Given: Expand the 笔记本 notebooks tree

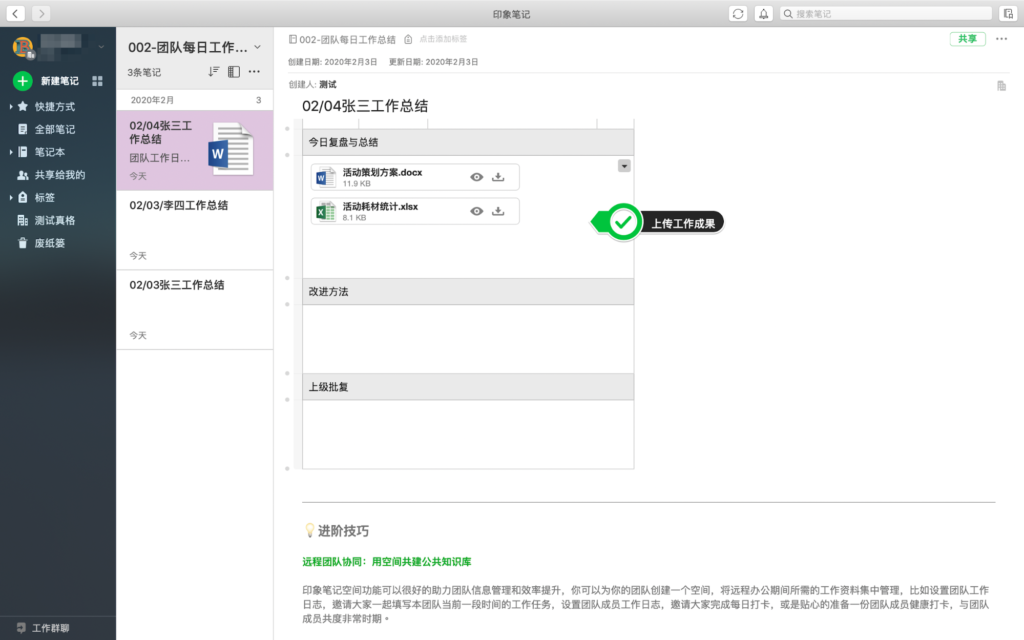Looking at the screenshot, I should 11,152.
